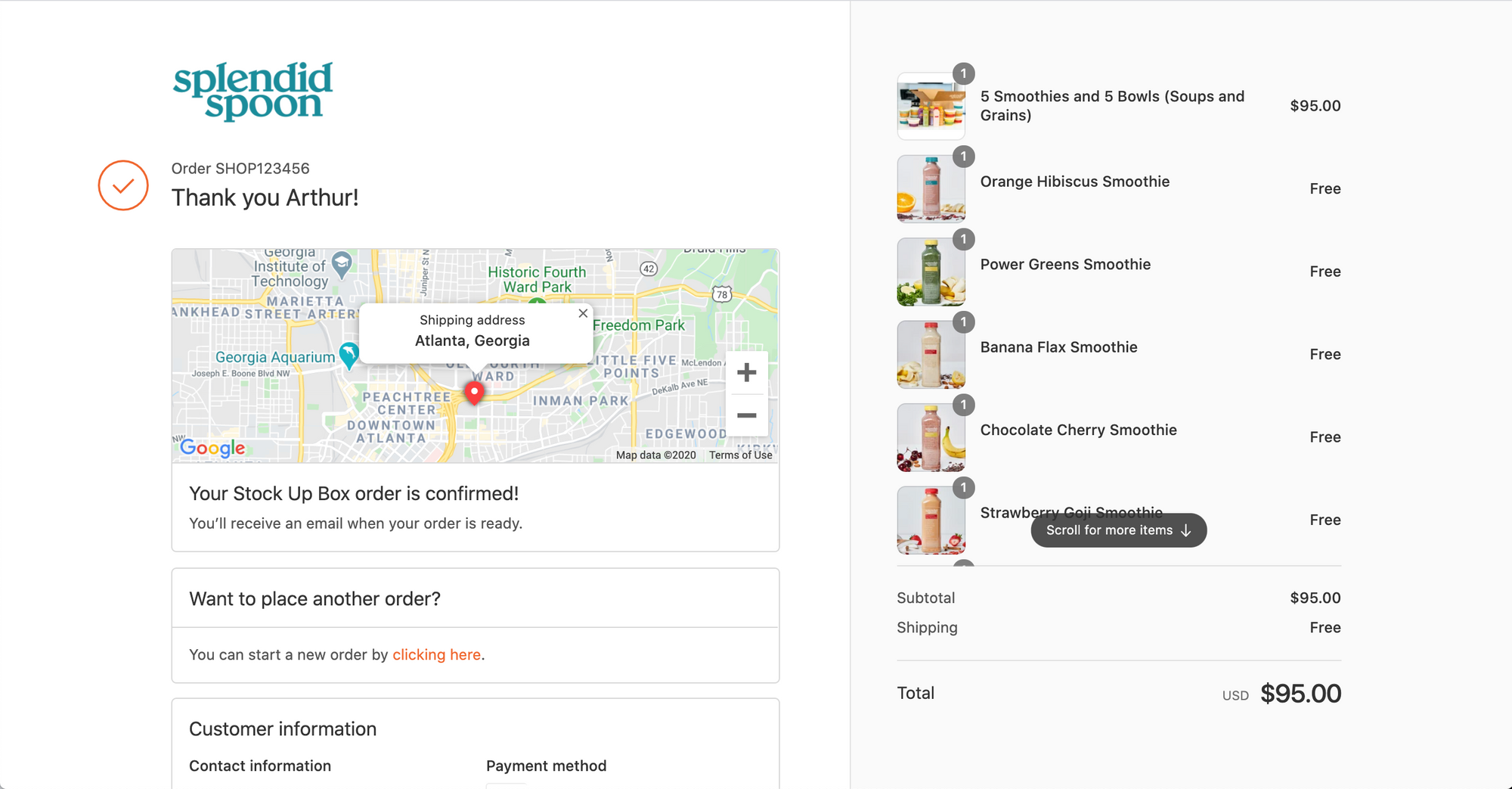Click the zoom in control on the map
The width and height of the screenshot is (1512, 789).
click(747, 371)
